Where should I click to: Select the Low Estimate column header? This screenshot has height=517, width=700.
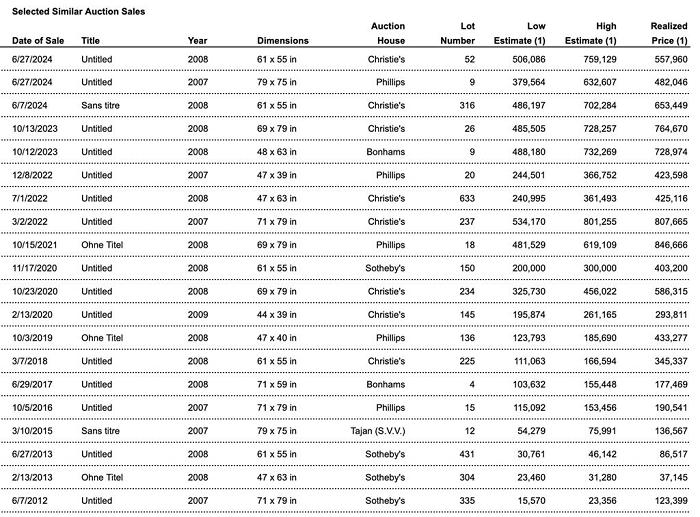pos(519,33)
